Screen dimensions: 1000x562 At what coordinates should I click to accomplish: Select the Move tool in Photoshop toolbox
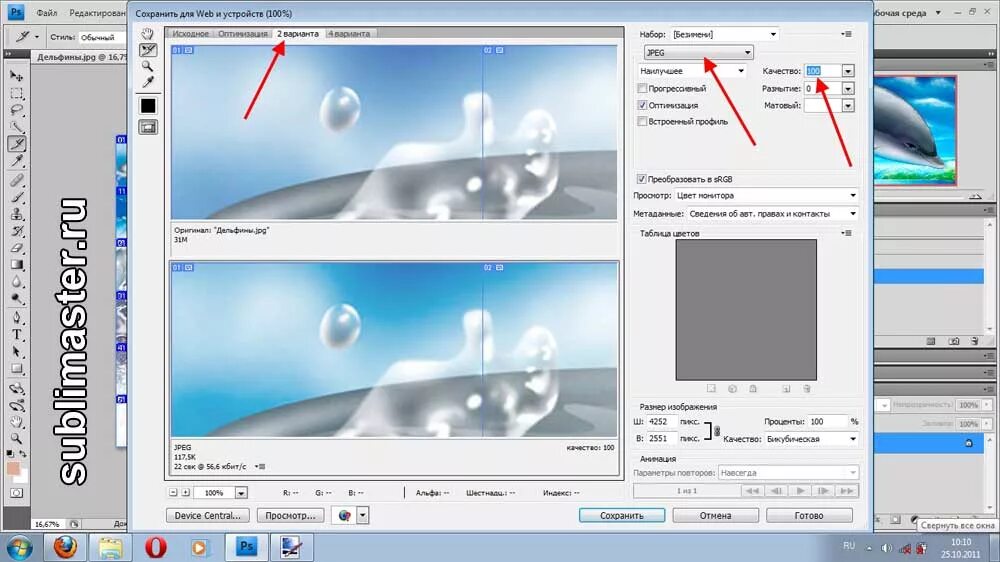pos(17,76)
